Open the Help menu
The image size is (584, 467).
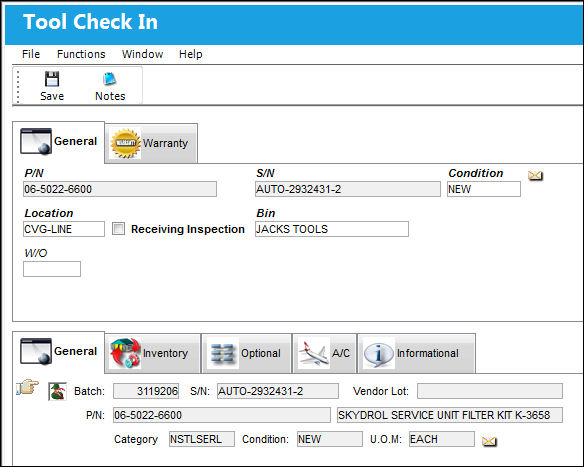(190, 54)
